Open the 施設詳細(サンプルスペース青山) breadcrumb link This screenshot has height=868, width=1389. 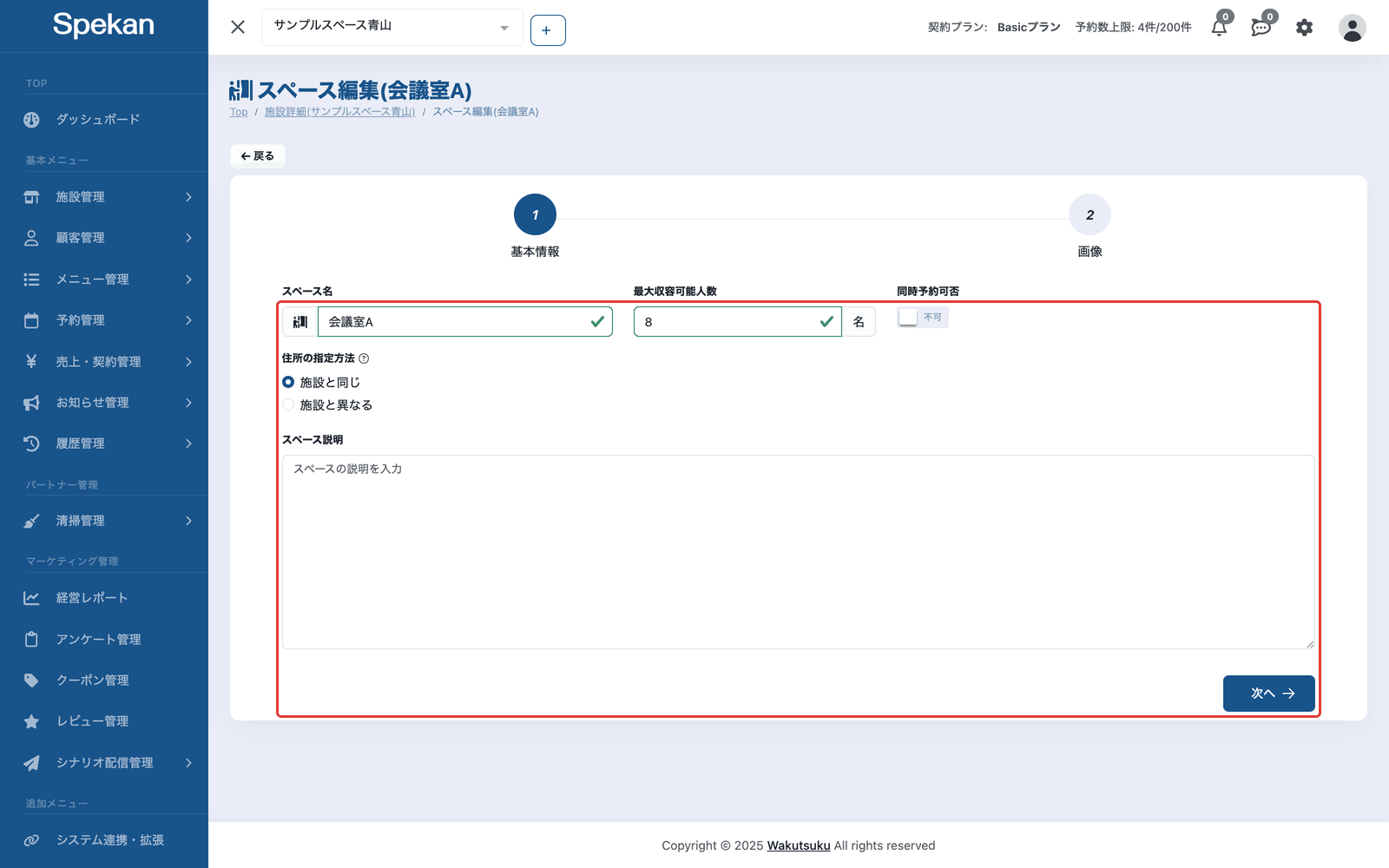click(x=339, y=112)
